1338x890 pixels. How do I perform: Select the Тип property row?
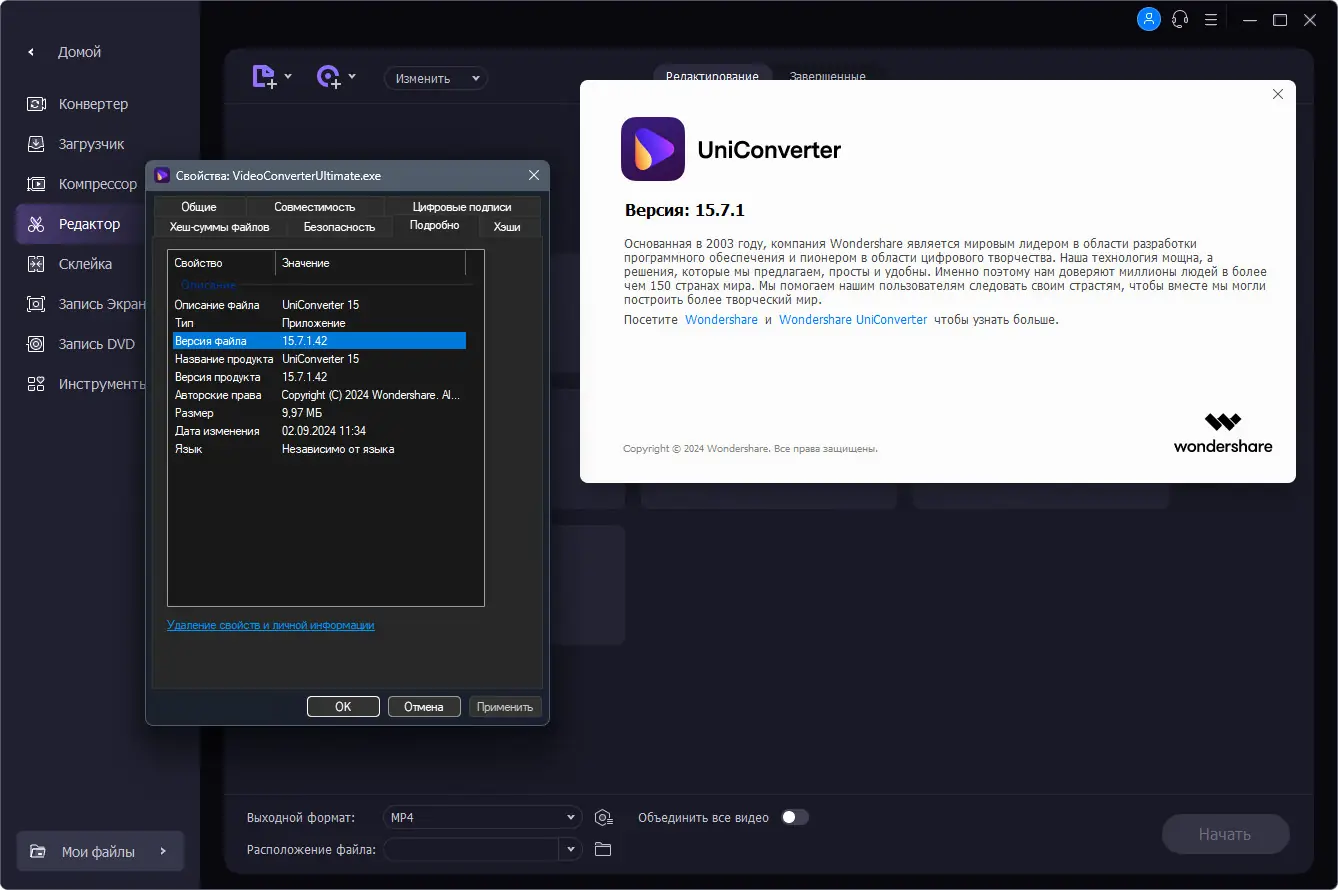coord(319,323)
